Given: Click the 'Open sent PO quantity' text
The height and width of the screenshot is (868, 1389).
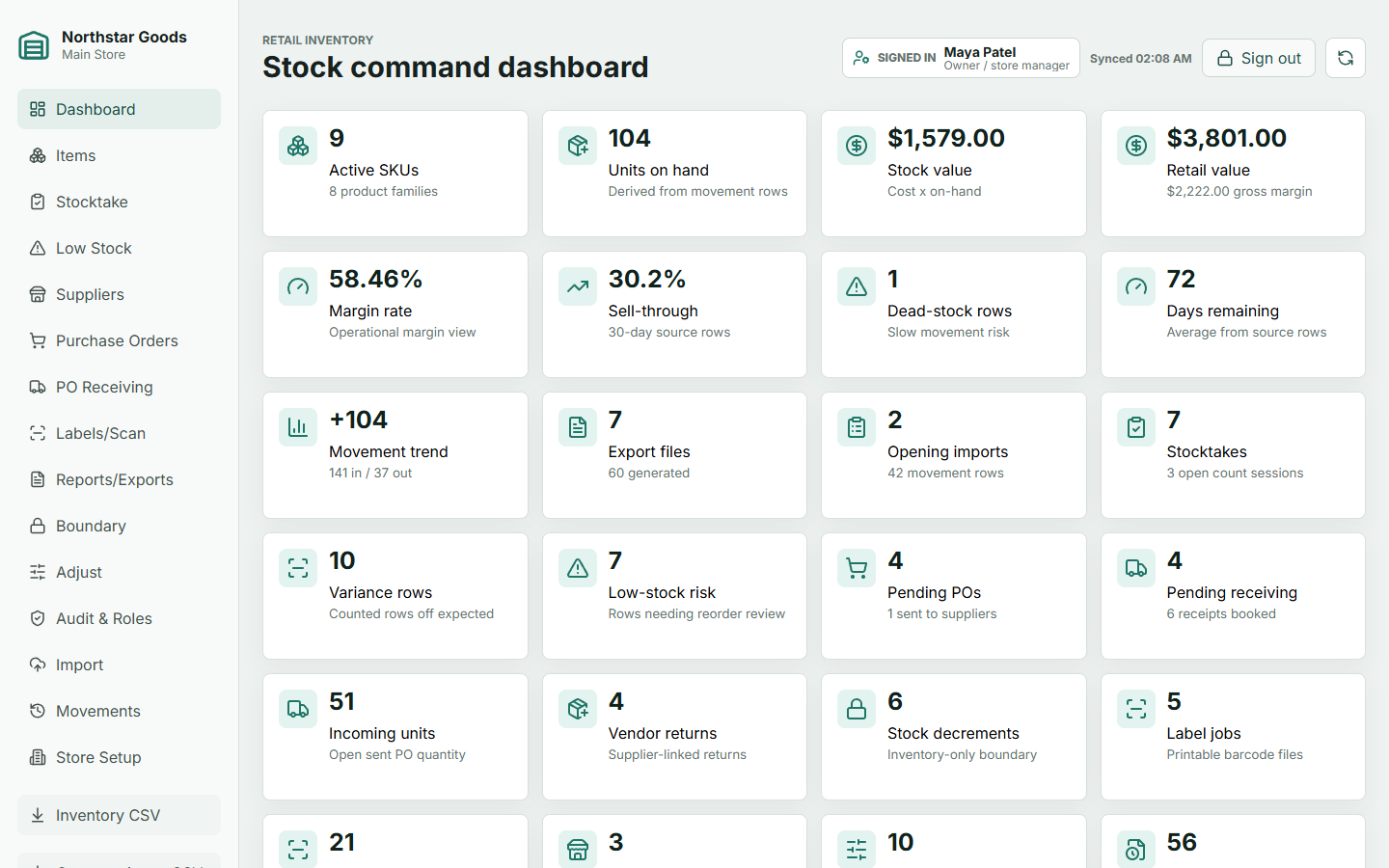Looking at the screenshot, I should tap(397, 755).
